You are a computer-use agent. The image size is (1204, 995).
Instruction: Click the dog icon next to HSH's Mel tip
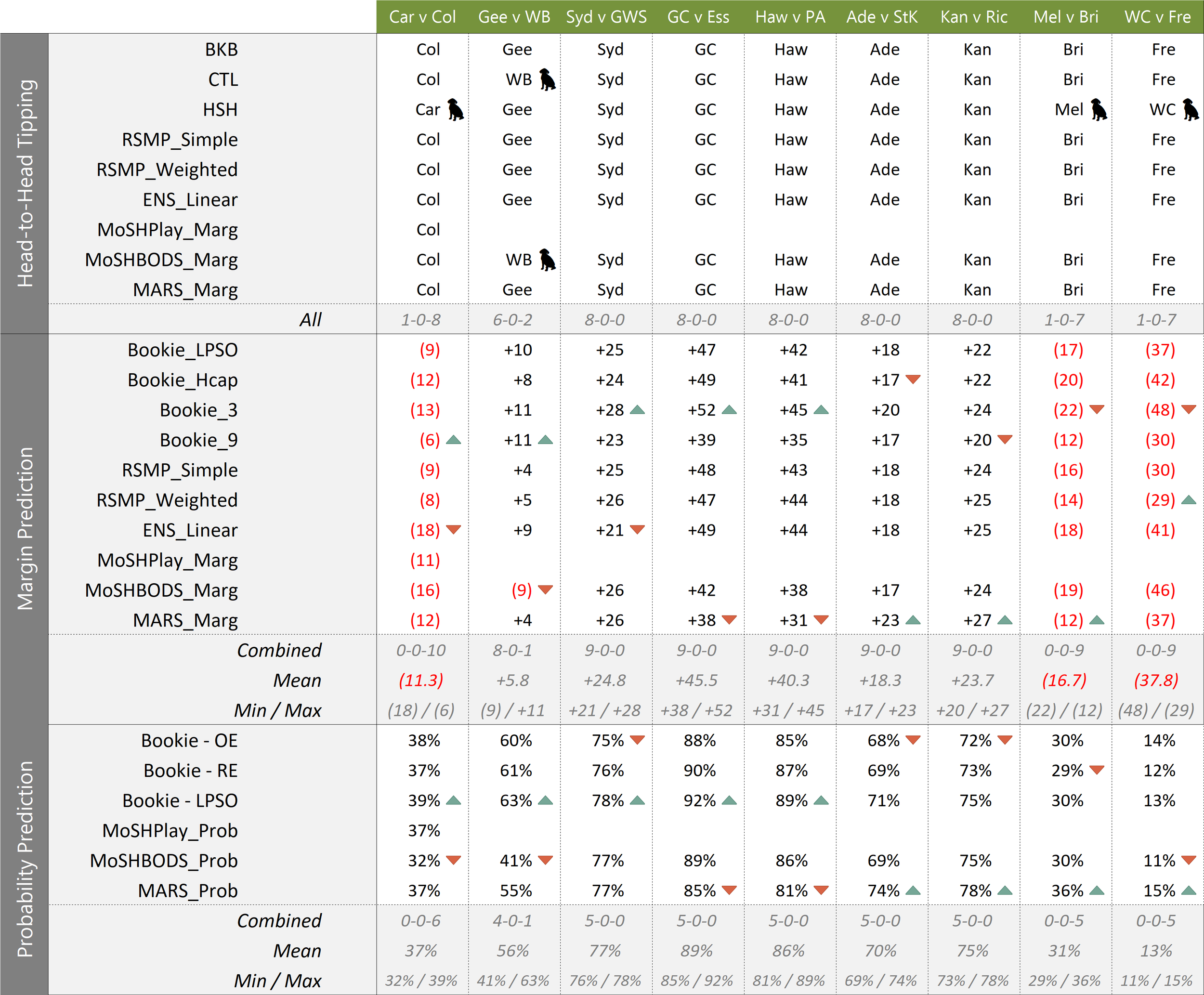point(1099,109)
